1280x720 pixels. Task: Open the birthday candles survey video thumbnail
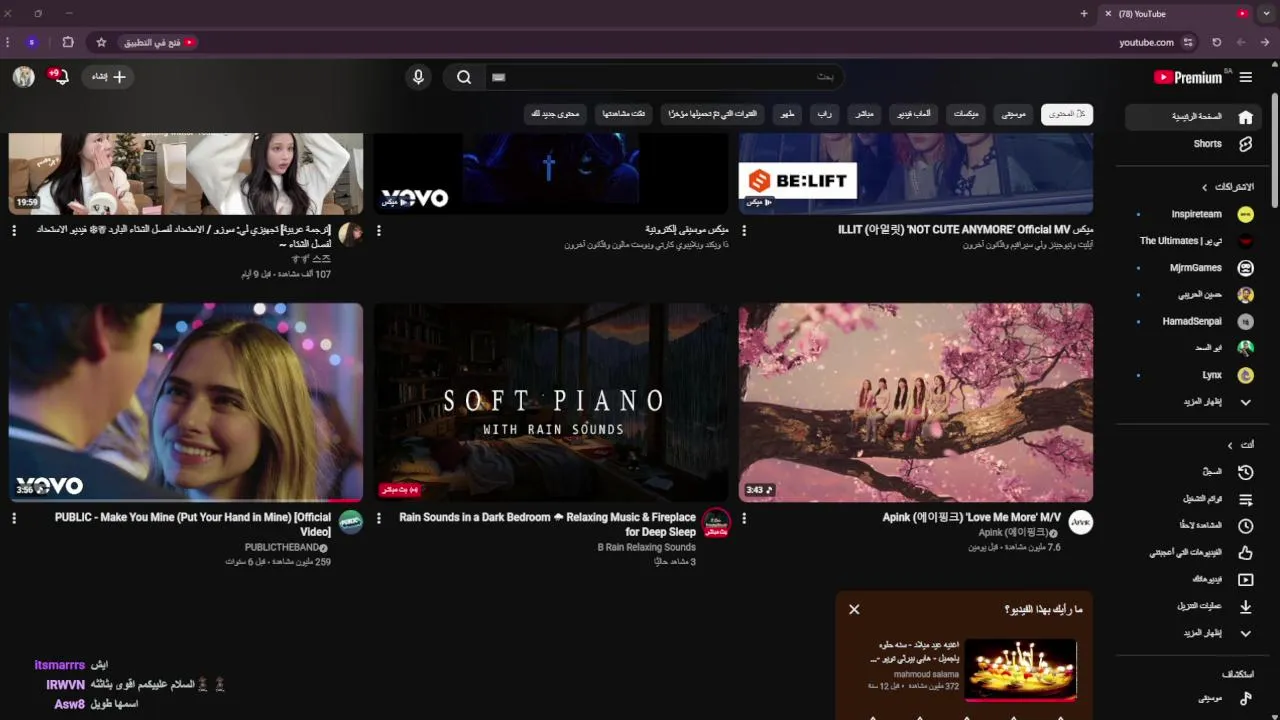(1021, 668)
